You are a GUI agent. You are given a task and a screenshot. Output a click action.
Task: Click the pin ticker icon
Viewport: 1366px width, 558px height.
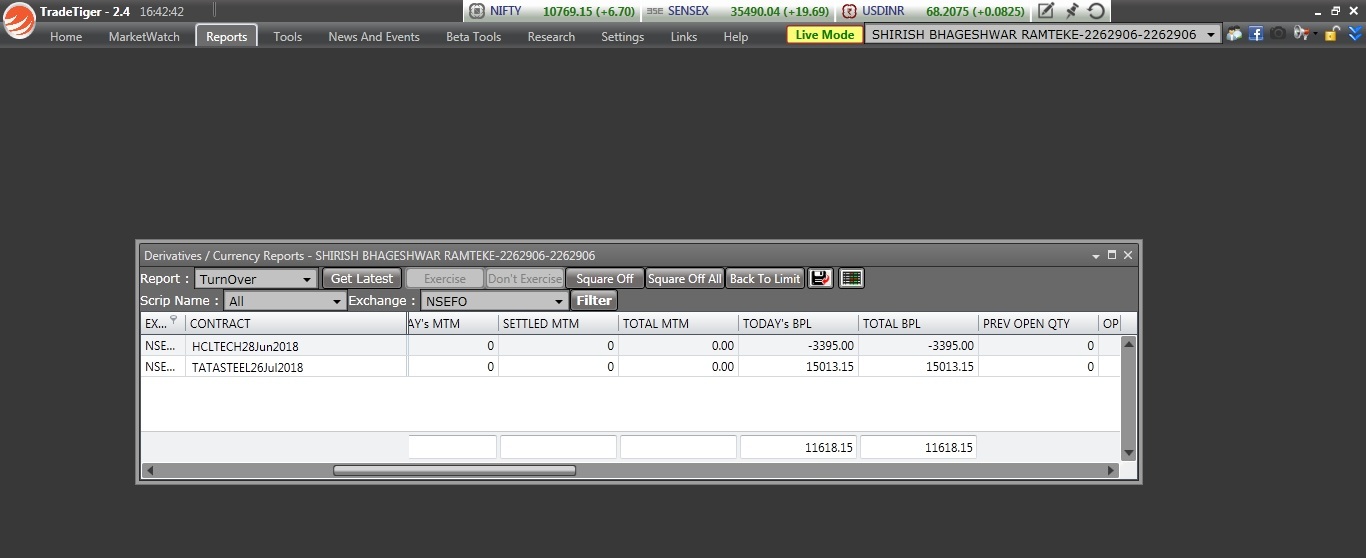(1071, 11)
